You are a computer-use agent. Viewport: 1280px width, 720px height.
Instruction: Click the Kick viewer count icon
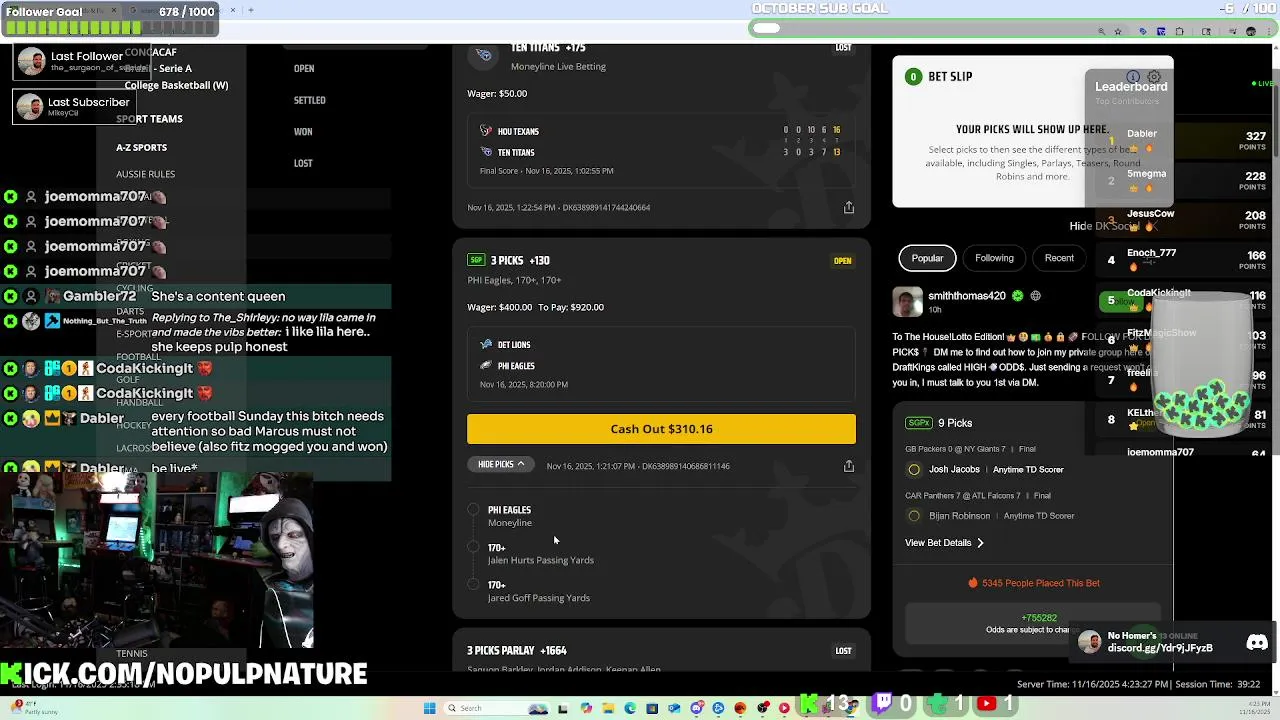pos(809,704)
